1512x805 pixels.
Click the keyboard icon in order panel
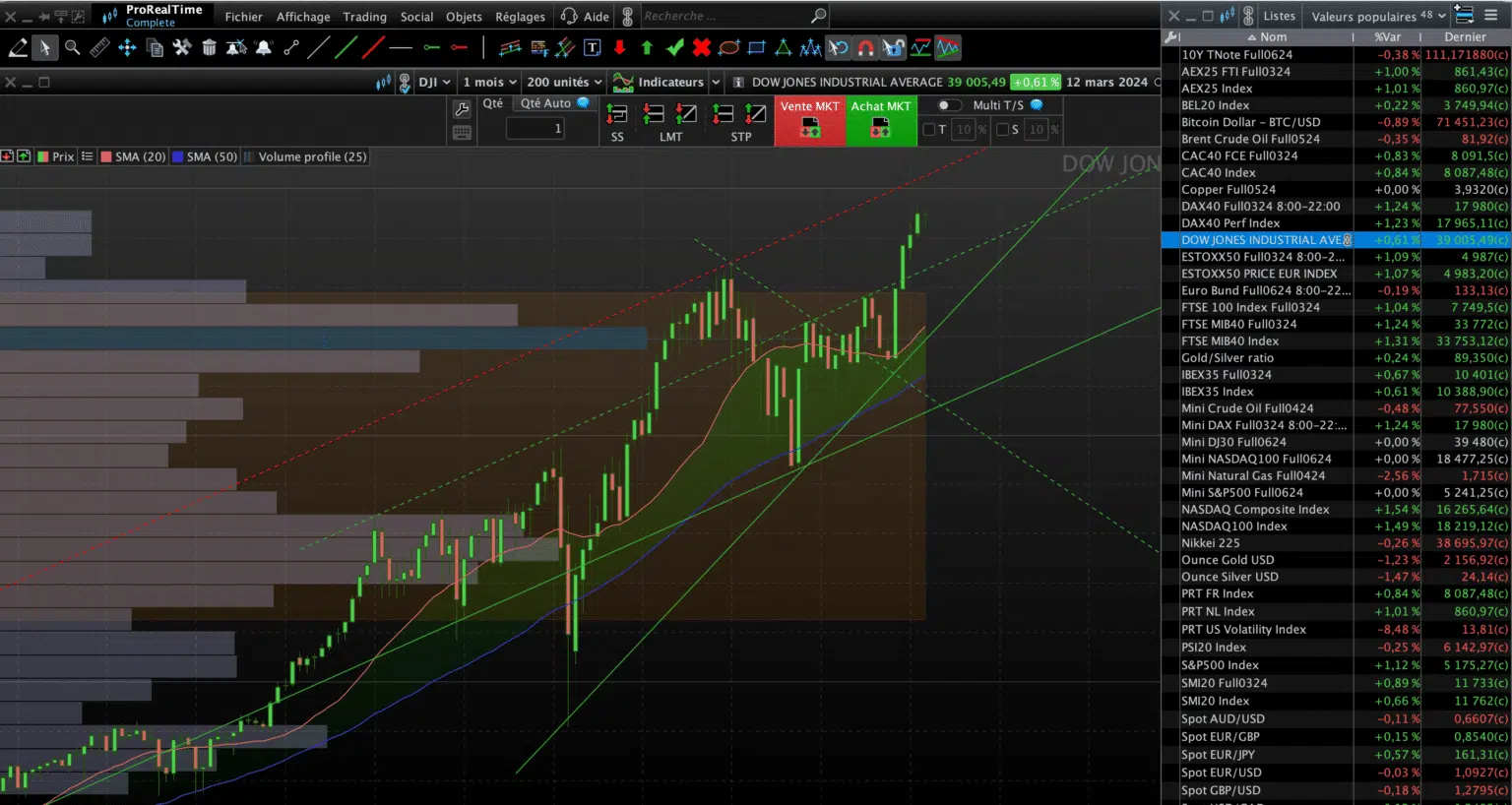(462, 132)
